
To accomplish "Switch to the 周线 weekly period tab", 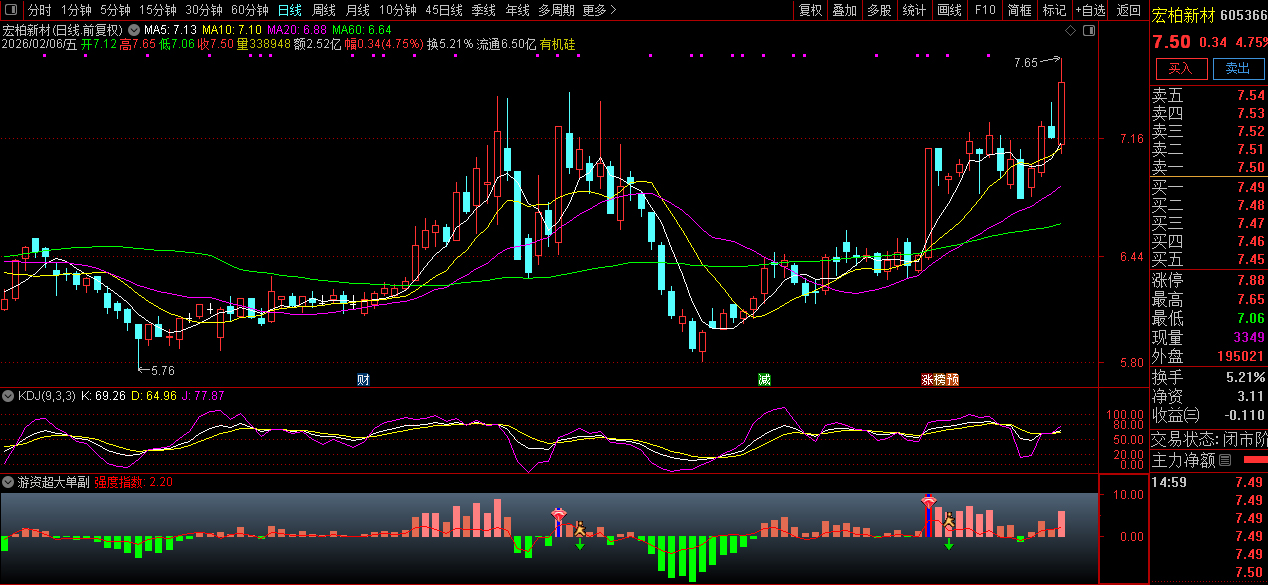I will (x=323, y=10).
